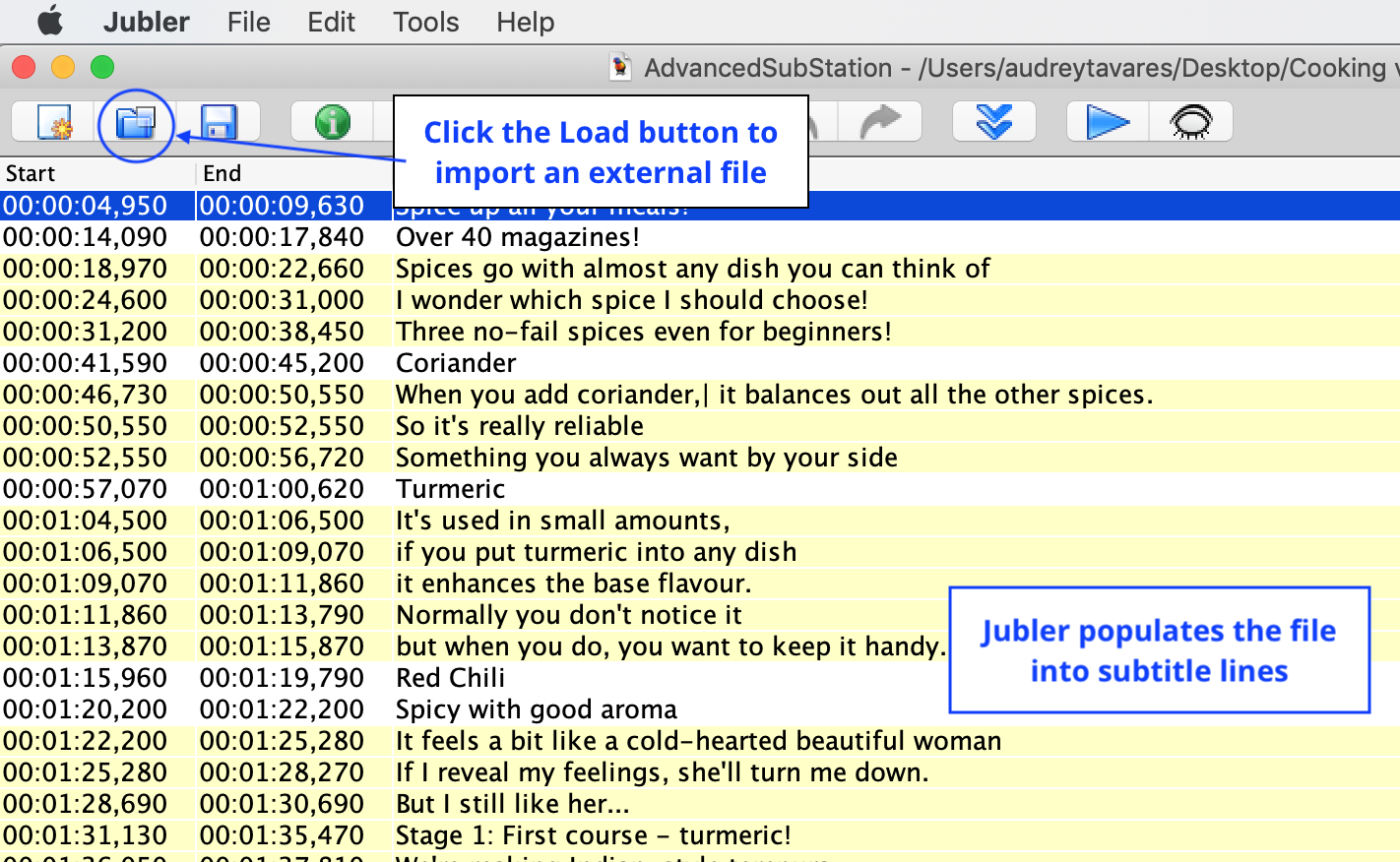Screen dimensions: 1400x862
Task: Click end time 00:00:38,450
Action: pyautogui.click(x=283, y=332)
